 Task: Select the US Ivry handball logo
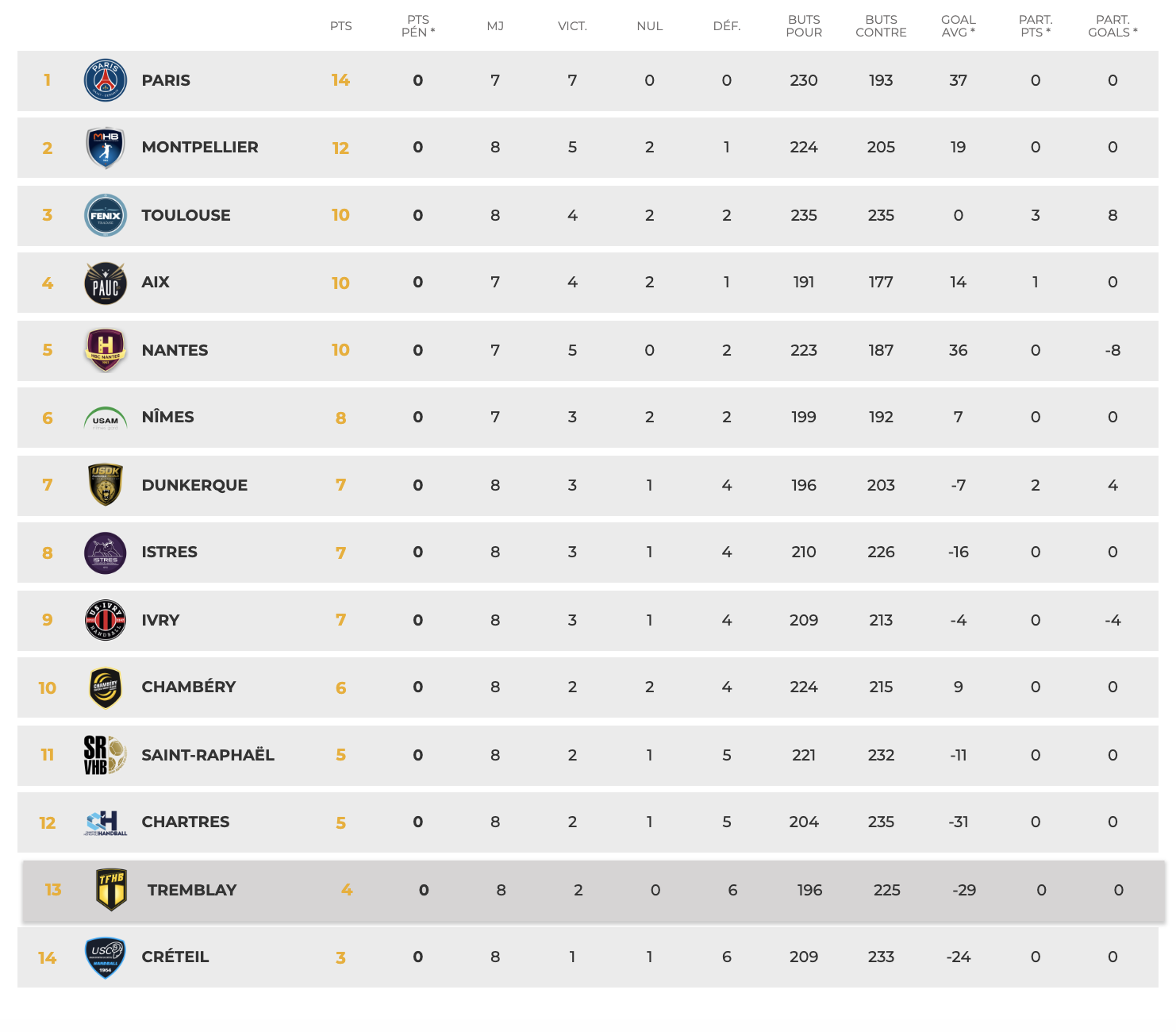pyautogui.click(x=106, y=620)
